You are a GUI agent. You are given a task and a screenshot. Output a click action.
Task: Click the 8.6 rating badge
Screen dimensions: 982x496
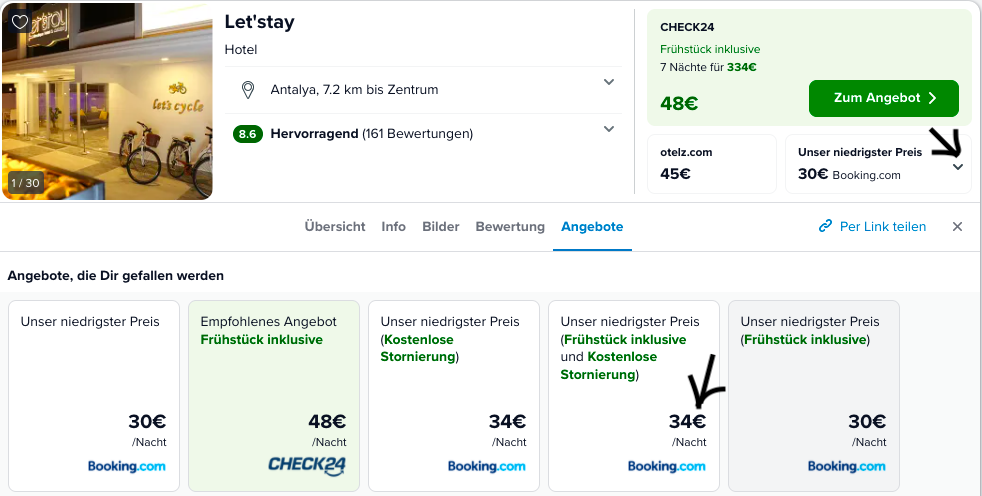[x=247, y=133]
